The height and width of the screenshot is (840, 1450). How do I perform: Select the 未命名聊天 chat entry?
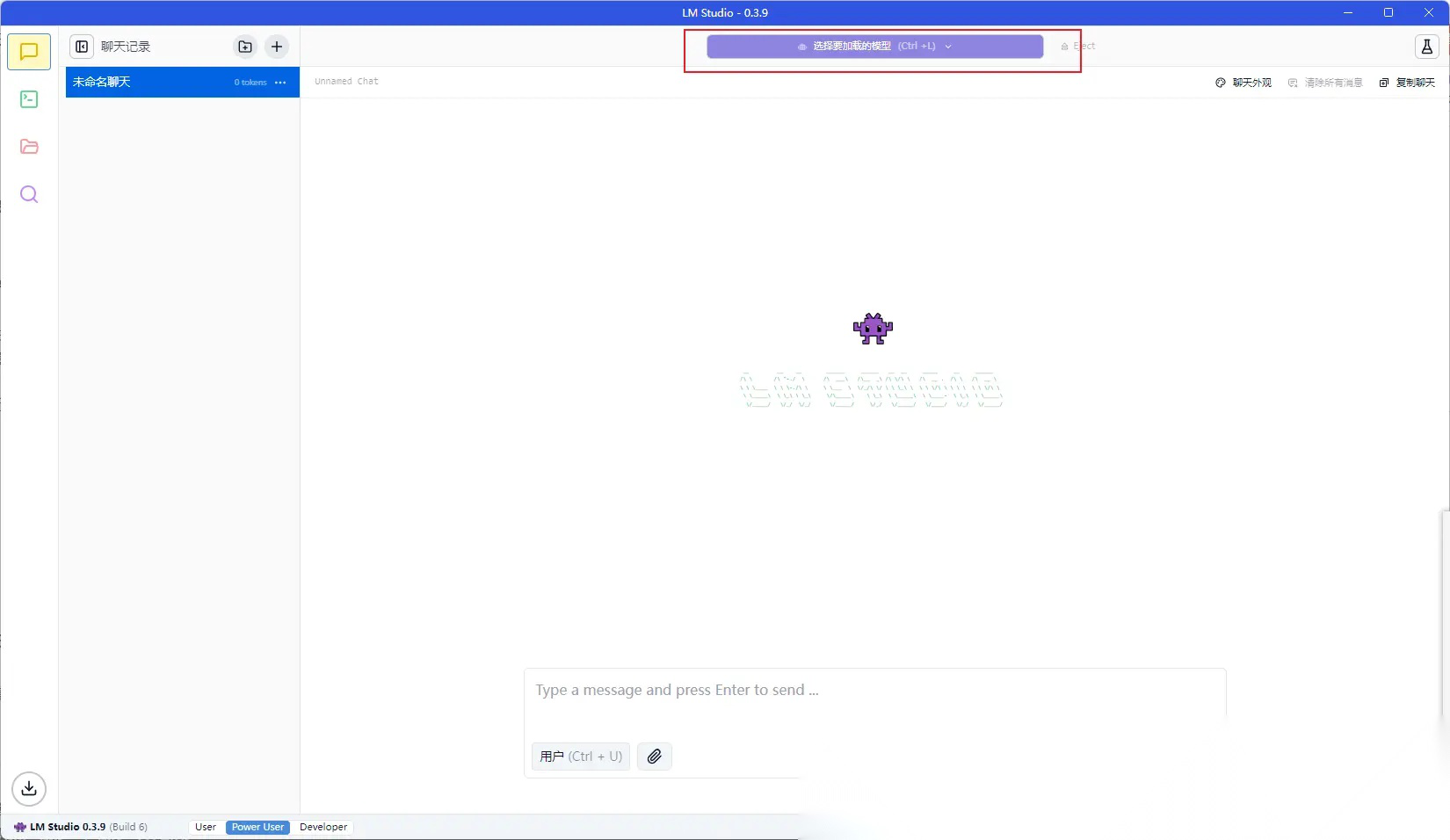183,83
